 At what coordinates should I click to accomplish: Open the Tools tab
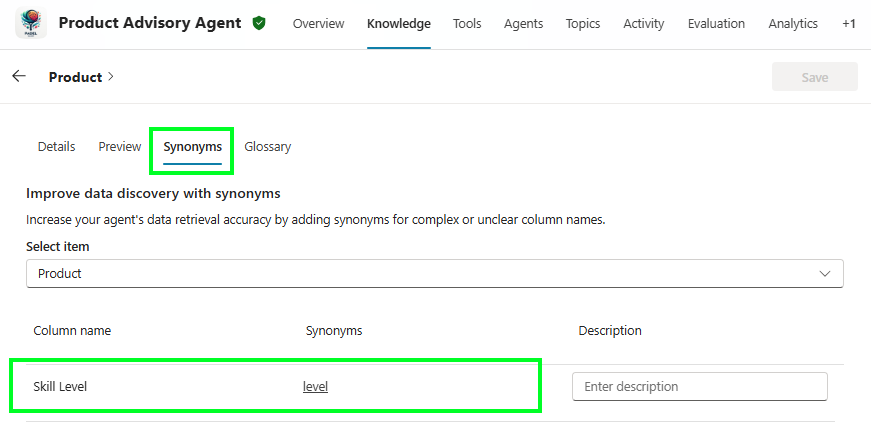tap(467, 24)
